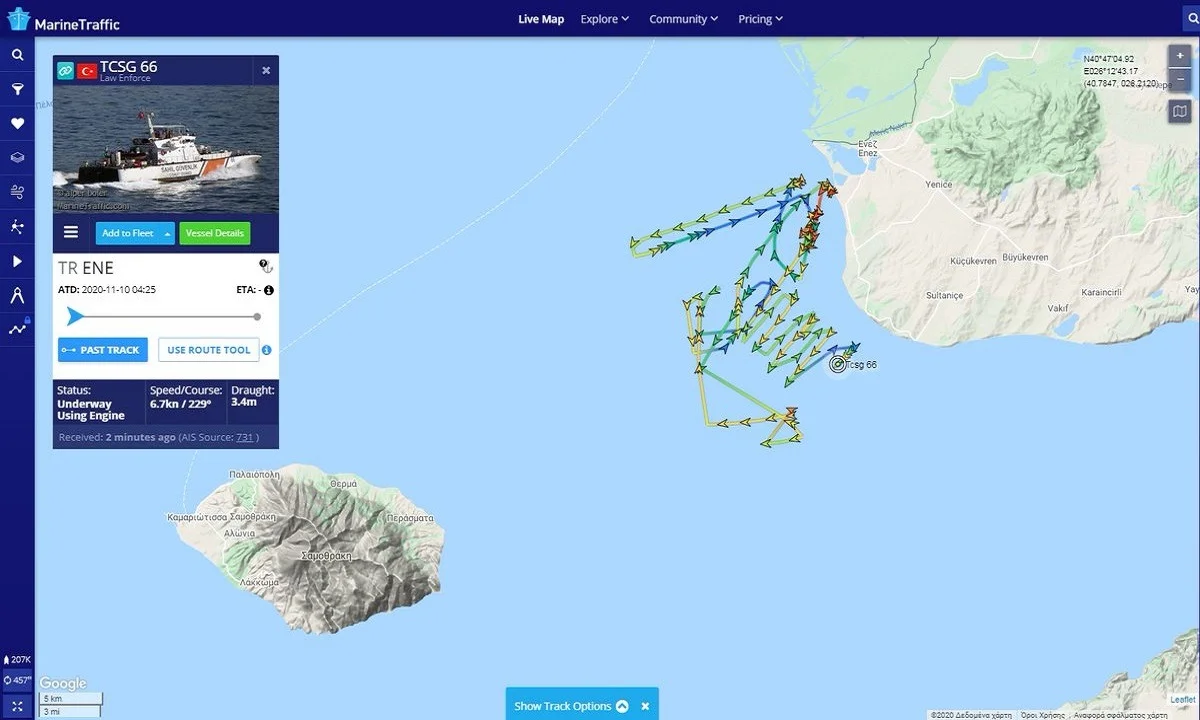Zoom in the map with plus button
The height and width of the screenshot is (720, 1200).
tap(1180, 56)
